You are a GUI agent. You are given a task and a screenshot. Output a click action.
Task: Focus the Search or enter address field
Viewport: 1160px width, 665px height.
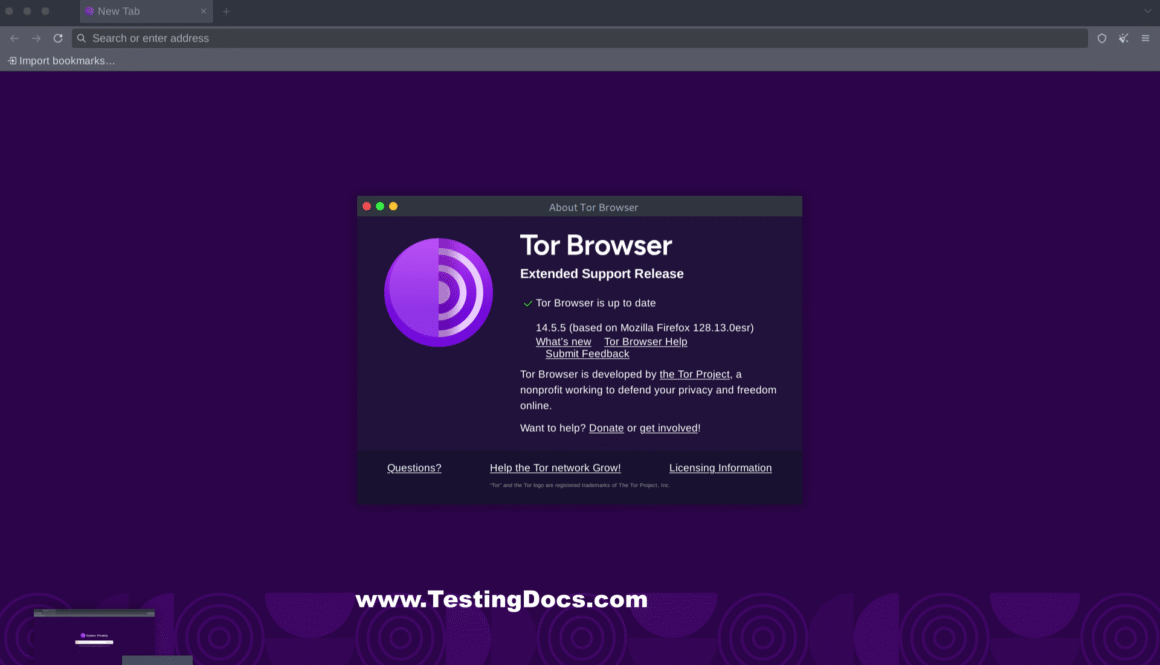coord(580,38)
